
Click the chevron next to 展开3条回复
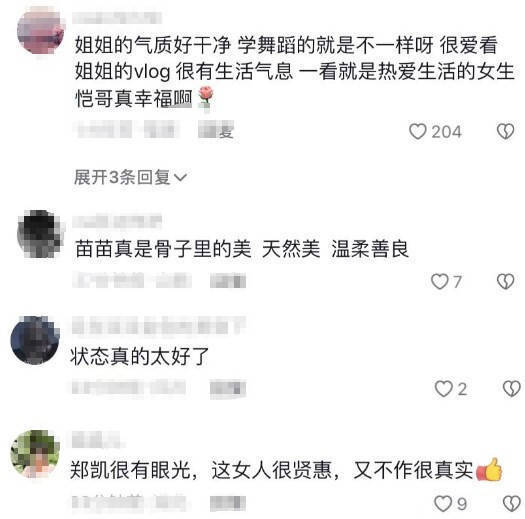[x=180, y=177]
